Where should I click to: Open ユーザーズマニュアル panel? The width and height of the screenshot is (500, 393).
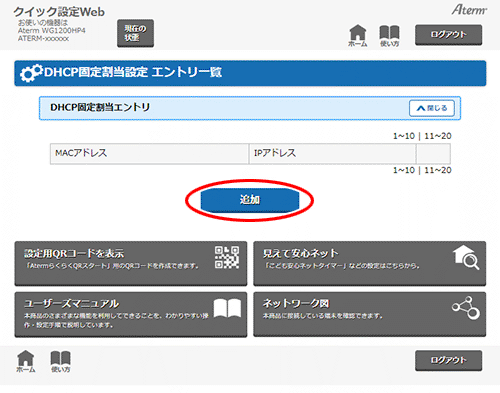[x=131, y=314]
